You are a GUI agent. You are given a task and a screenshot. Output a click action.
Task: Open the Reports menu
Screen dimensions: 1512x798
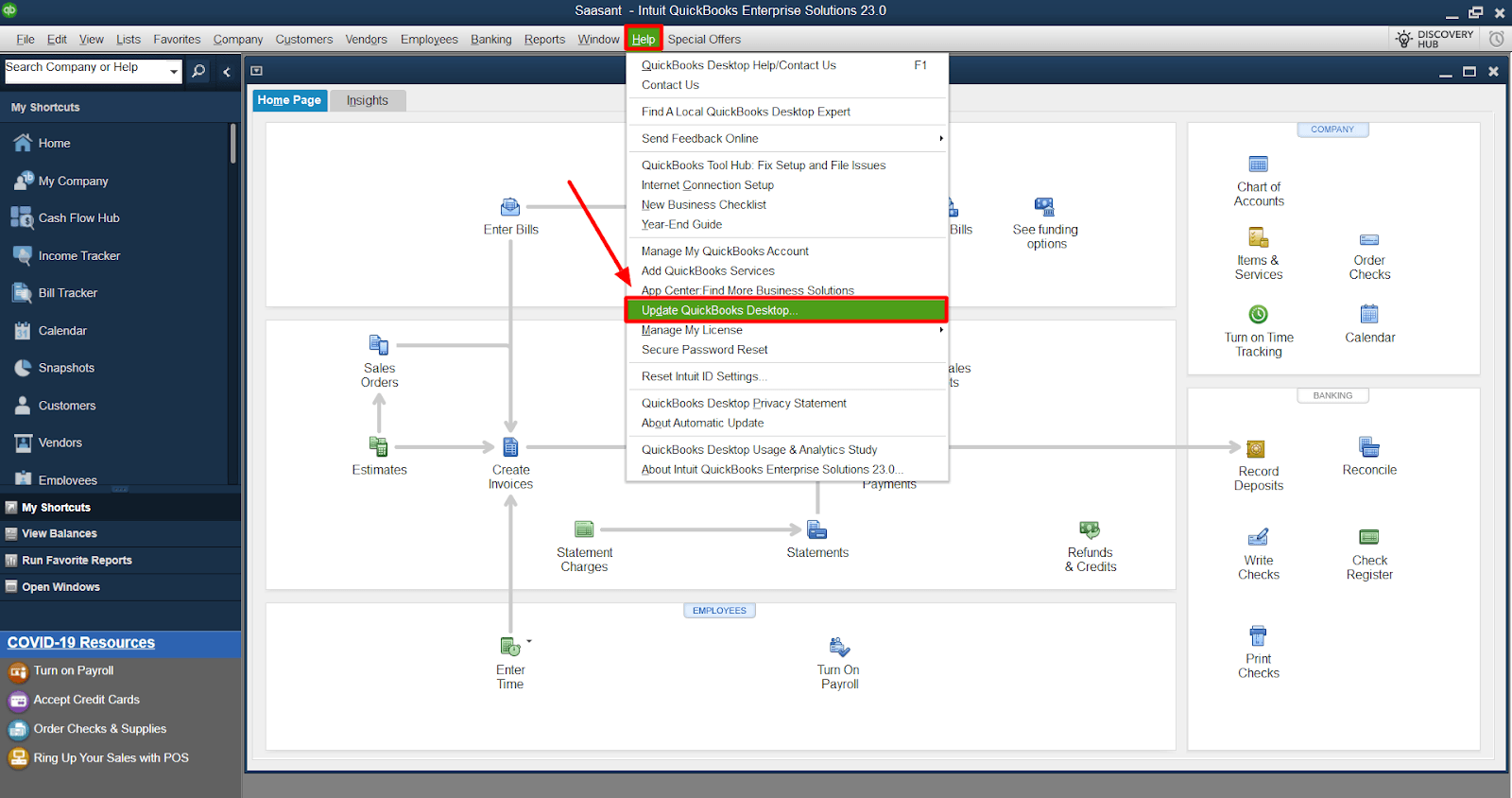pyautogui.click(x=544, y=39)
